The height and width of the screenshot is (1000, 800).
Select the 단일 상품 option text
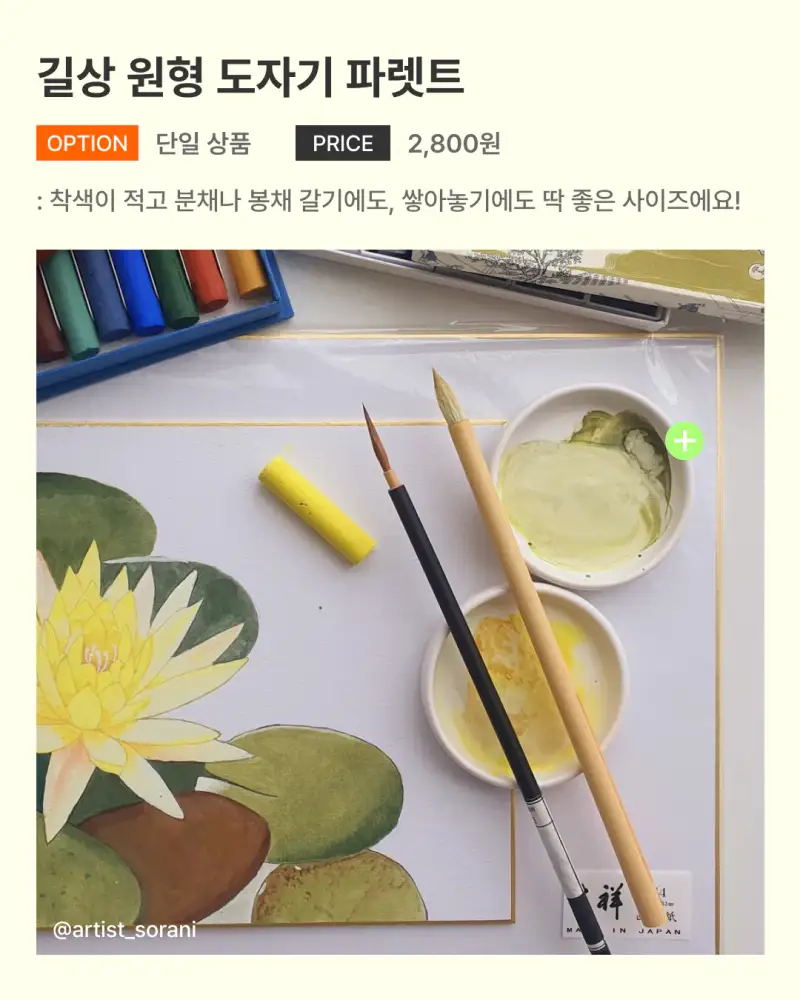[x=204, y=143]
